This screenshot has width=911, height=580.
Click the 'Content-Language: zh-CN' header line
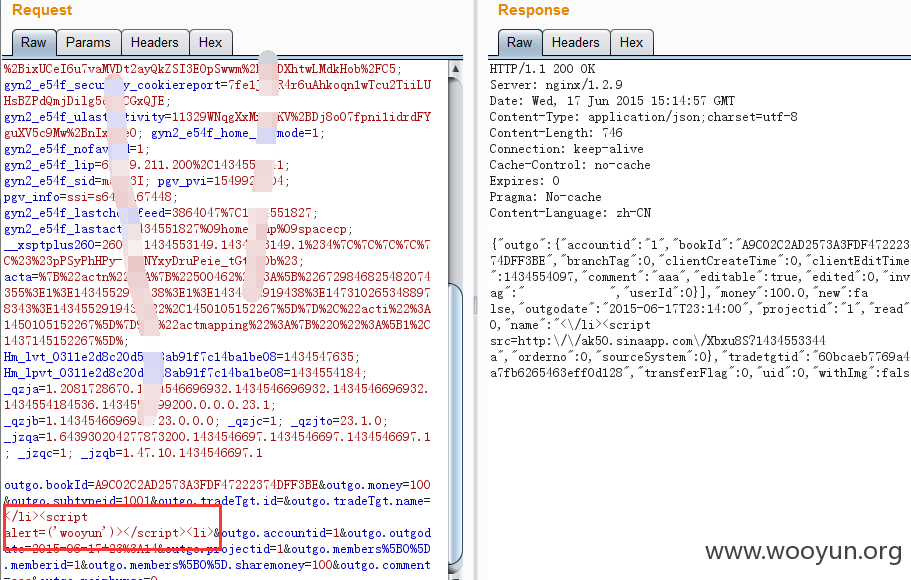tap(570, 213)
